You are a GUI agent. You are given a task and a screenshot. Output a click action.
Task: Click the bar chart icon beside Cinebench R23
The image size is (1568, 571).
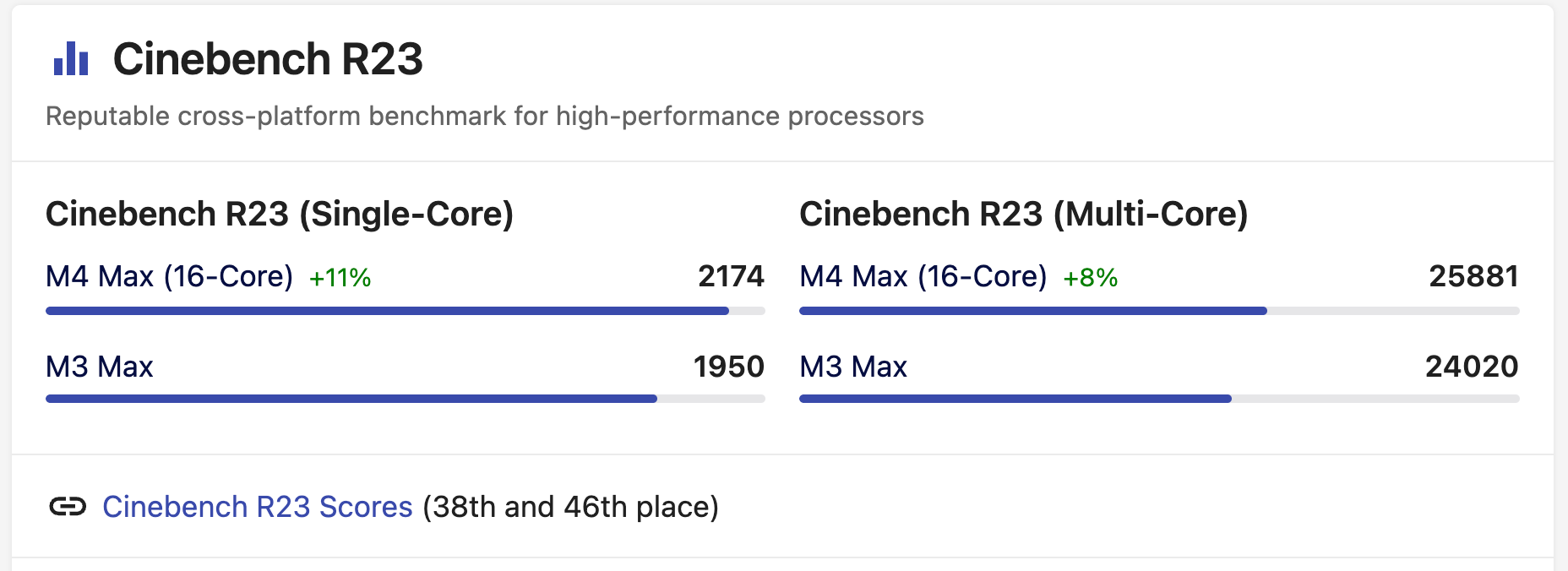coord(71,59)
